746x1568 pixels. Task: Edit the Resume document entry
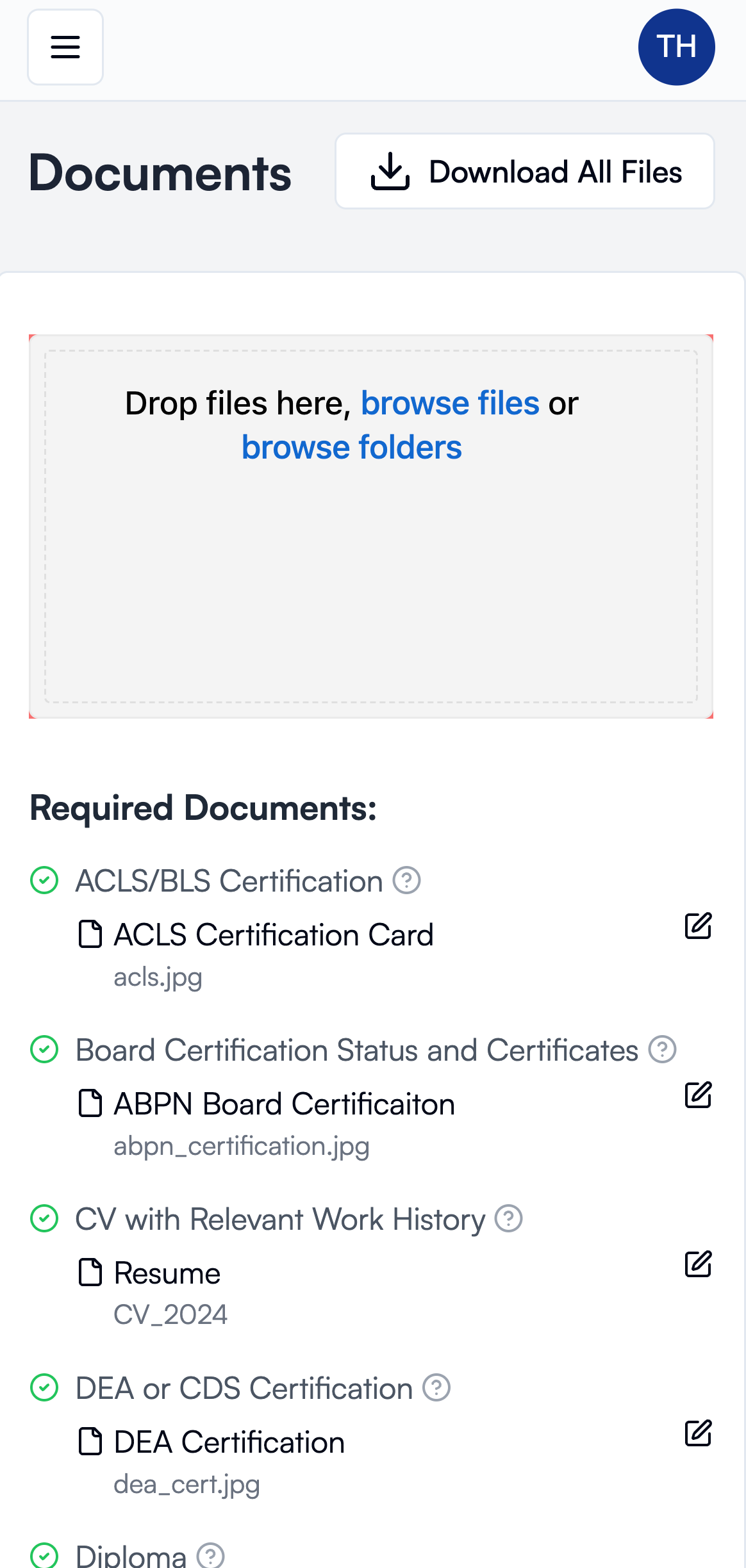tap(698, 1264)
